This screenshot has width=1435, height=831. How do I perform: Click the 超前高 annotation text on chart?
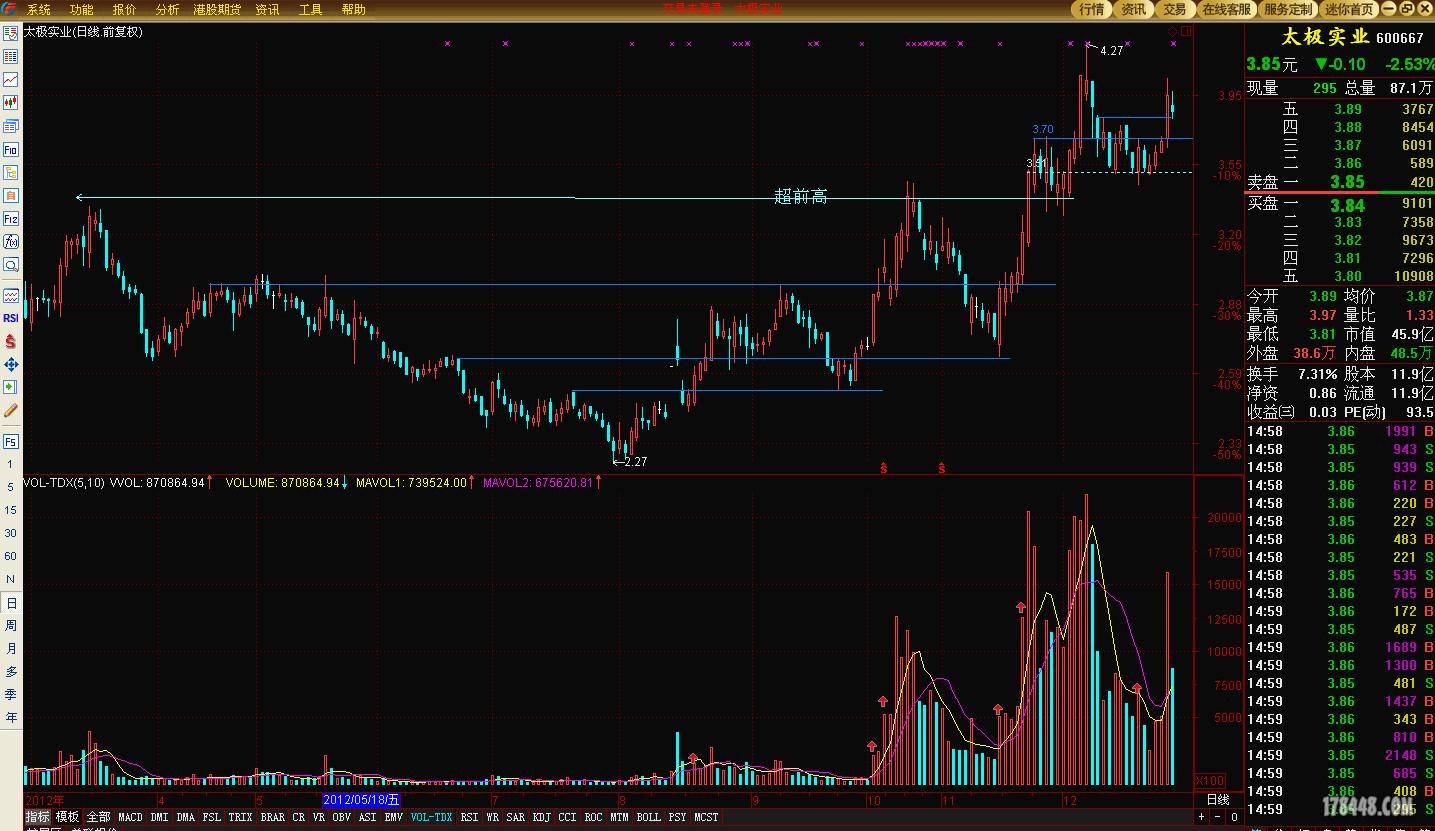point(801,197)
